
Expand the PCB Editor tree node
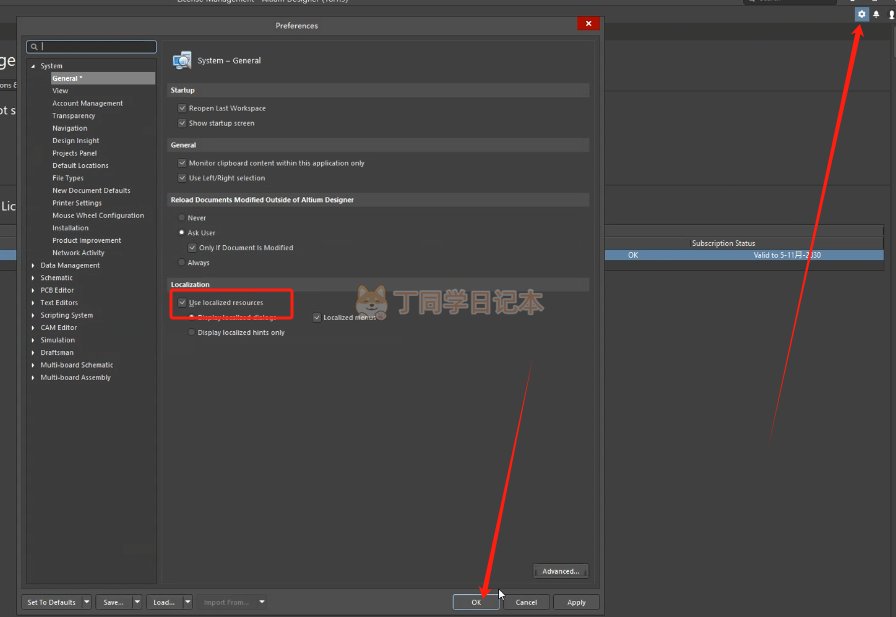click(33, 290)
